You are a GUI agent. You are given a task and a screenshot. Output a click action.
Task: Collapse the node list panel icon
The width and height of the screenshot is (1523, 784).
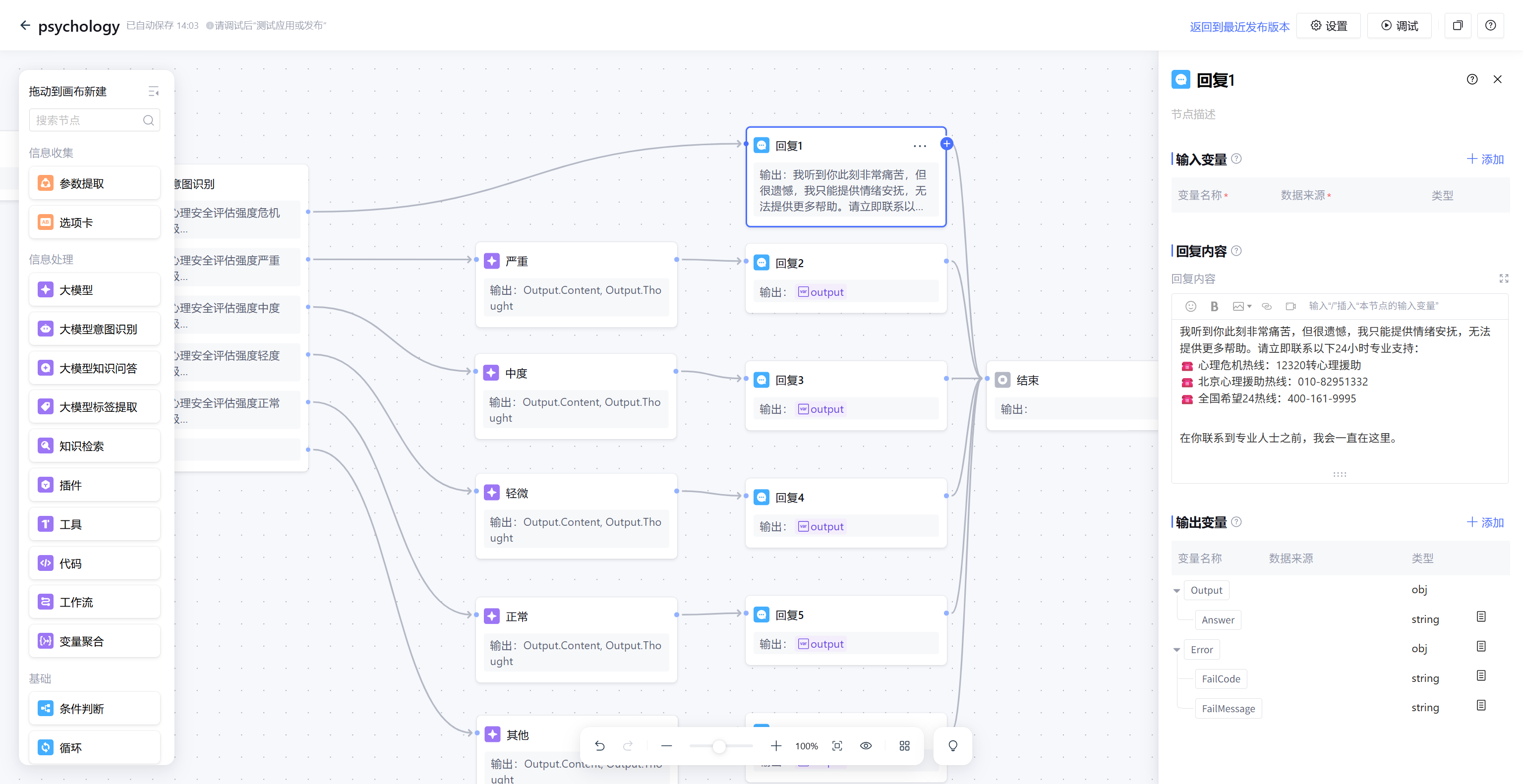(x=153, y=92)
